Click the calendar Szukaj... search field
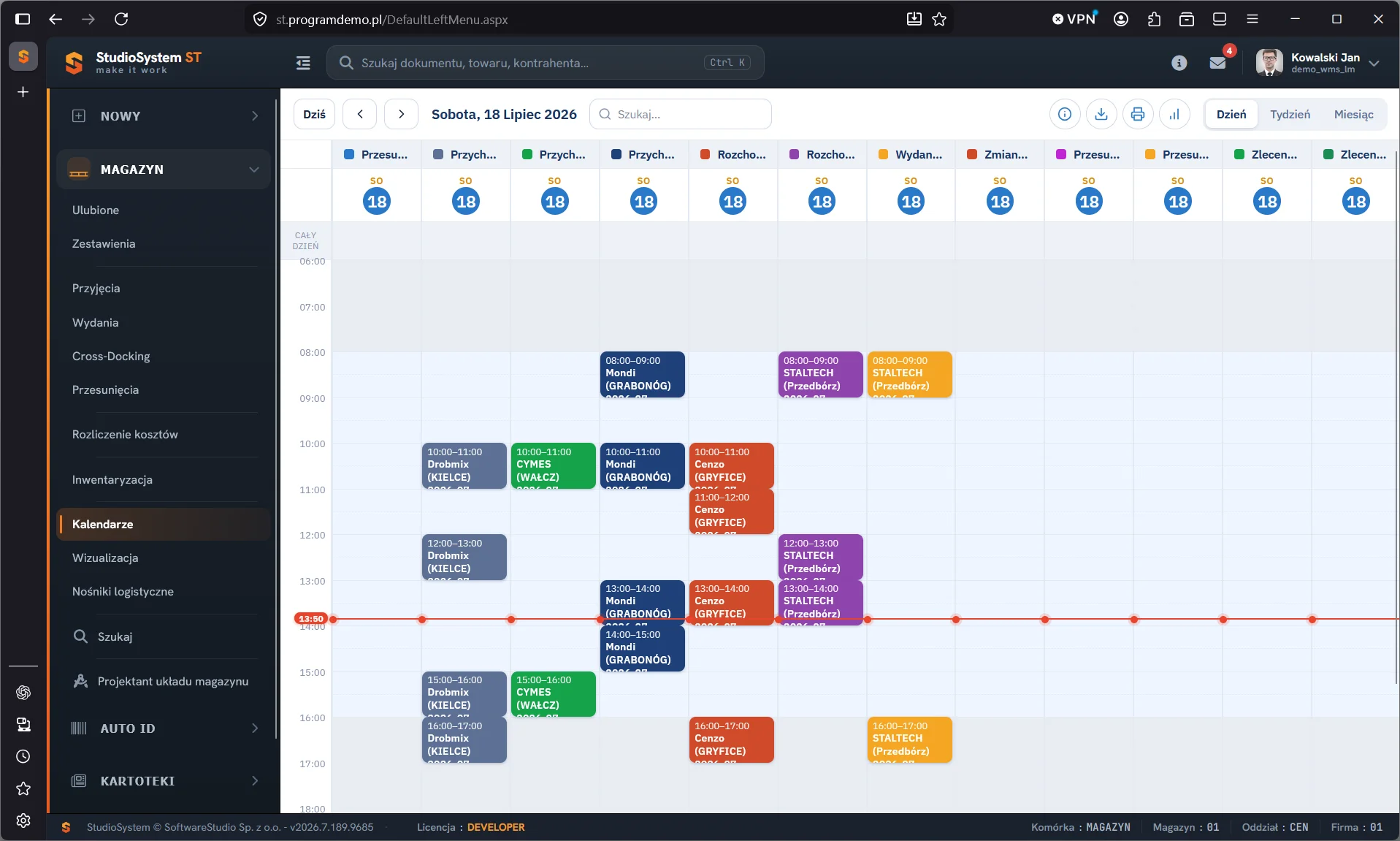Screen dimensions: 1400x841 681,114
